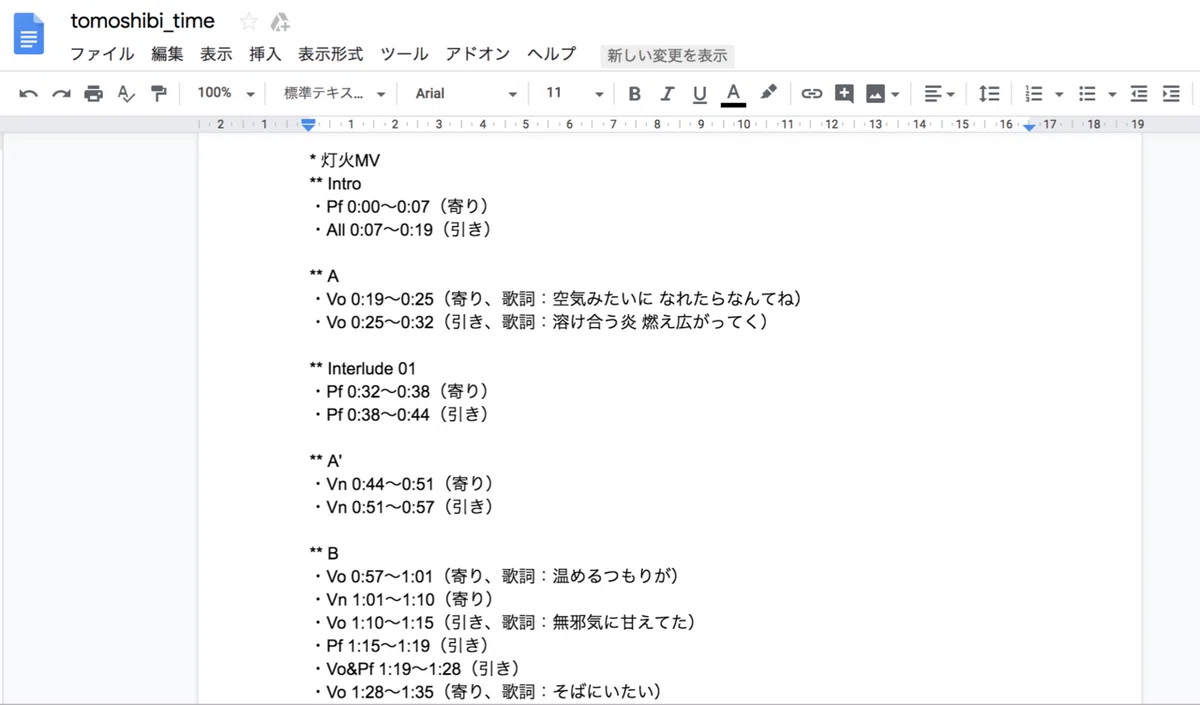Click the 新しい変更を表示 button
Viewport: 1200px width, 705px height.
point(667,56)
